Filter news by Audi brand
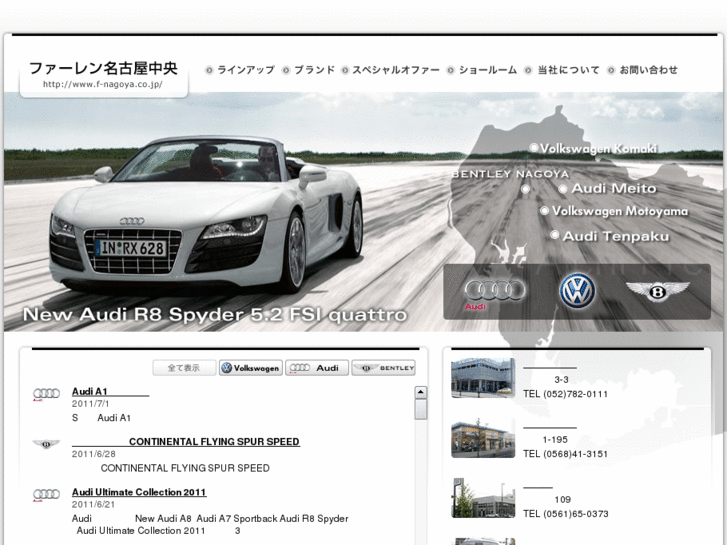The image size is (727, 545). point(317,368)
